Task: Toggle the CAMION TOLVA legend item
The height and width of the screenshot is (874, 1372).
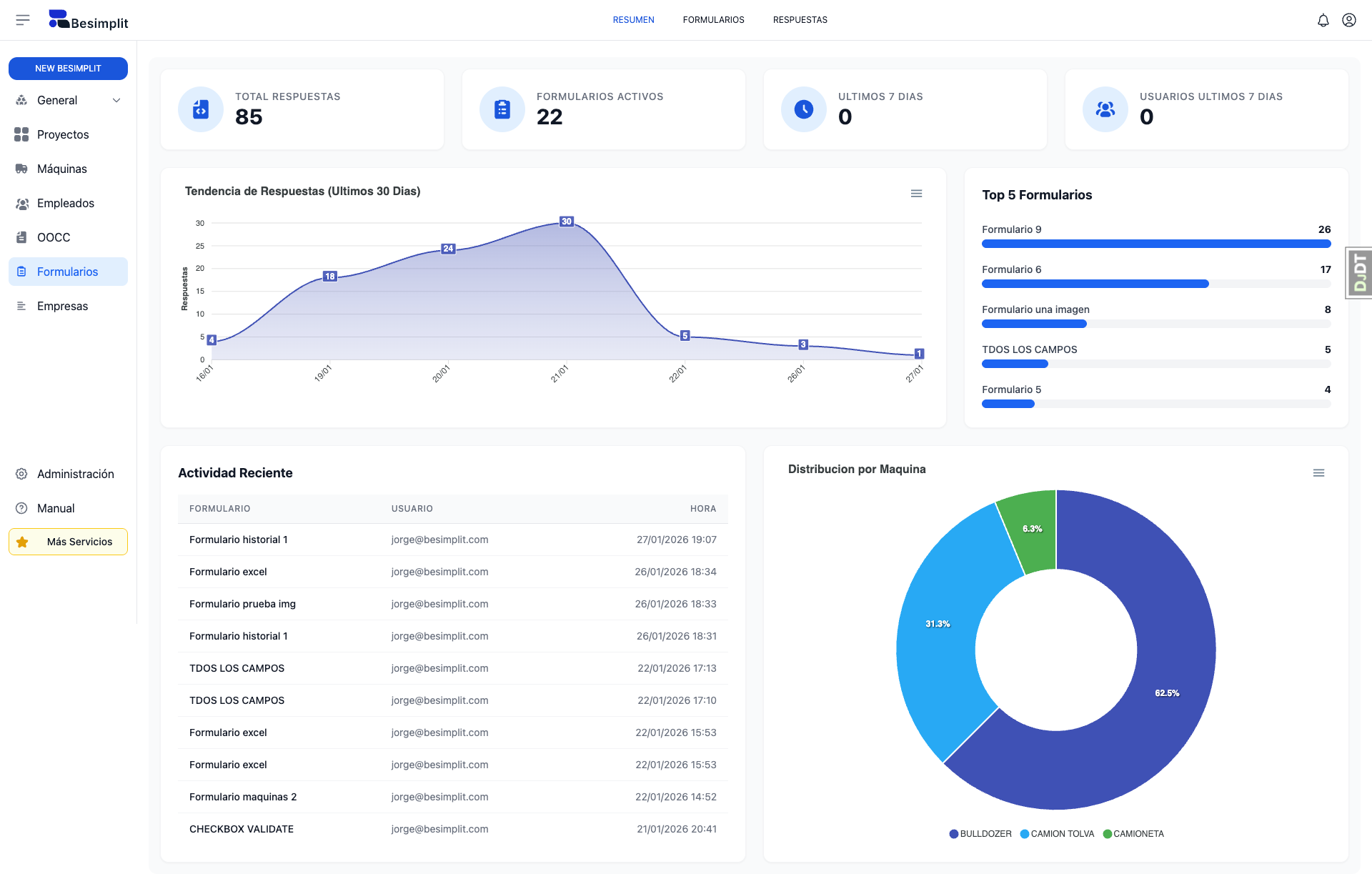Action: click(1057, 833)
